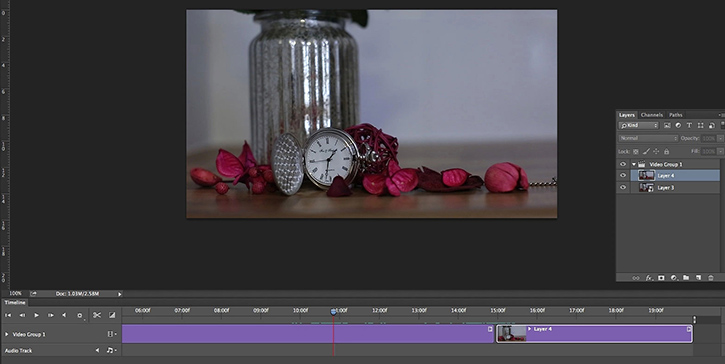The height and width of the screenshot is (364, 725).
Task: Open the Normal blend mode dropdown
Action: (x=648, y=138)
